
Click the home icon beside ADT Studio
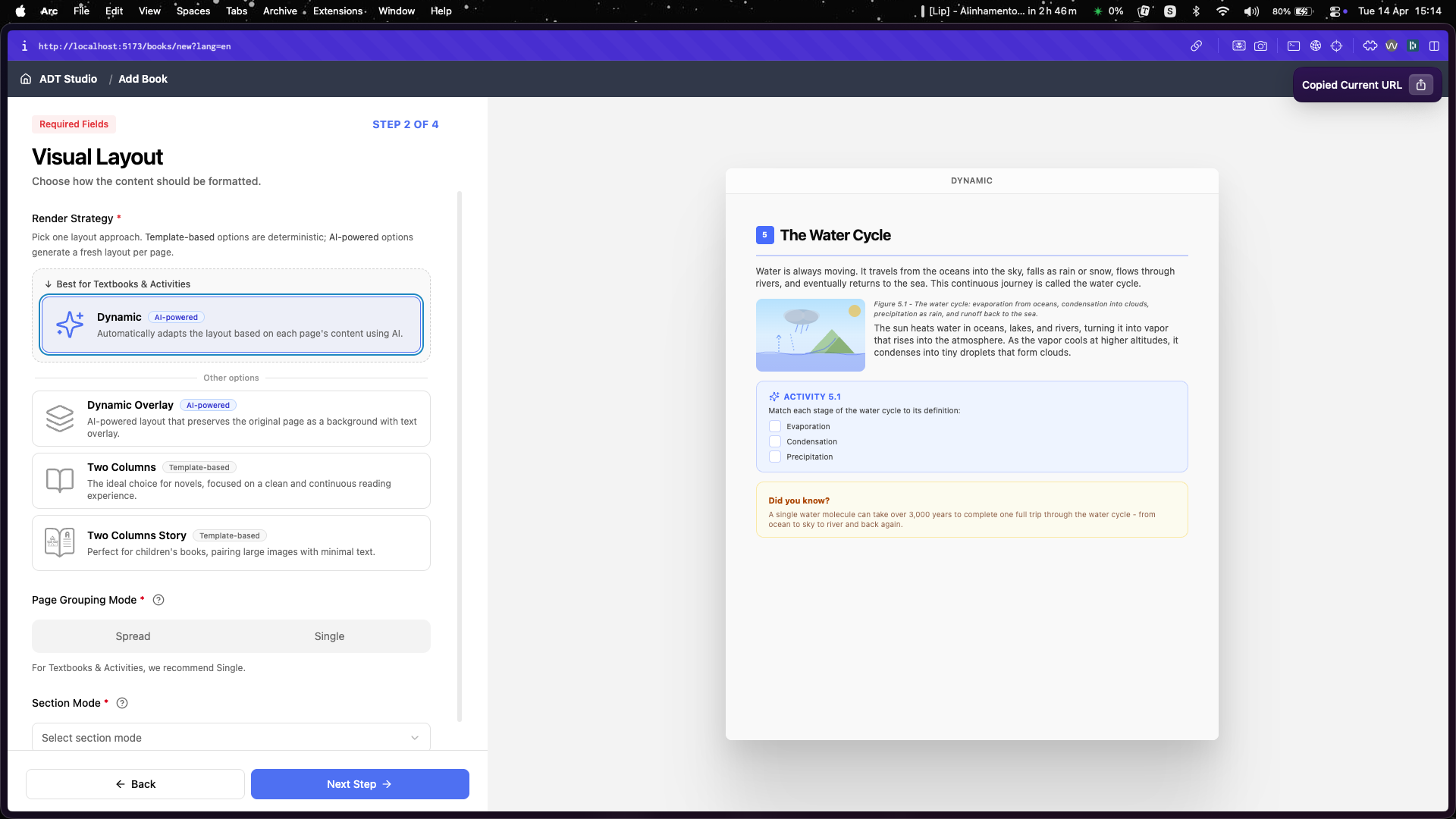[26, 79]
